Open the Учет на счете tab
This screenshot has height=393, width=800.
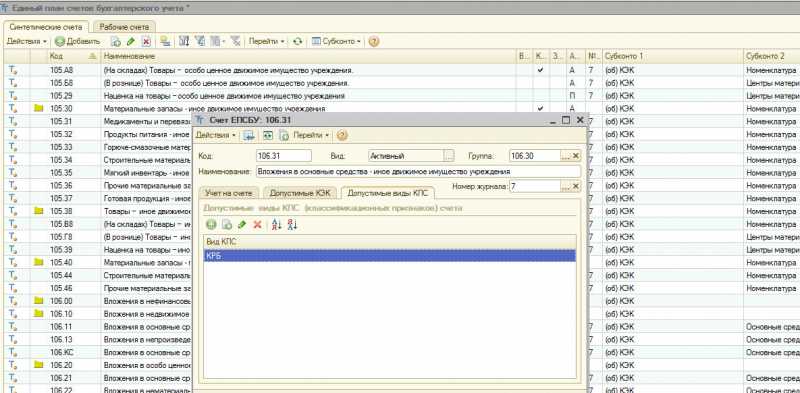coord(229,193)
